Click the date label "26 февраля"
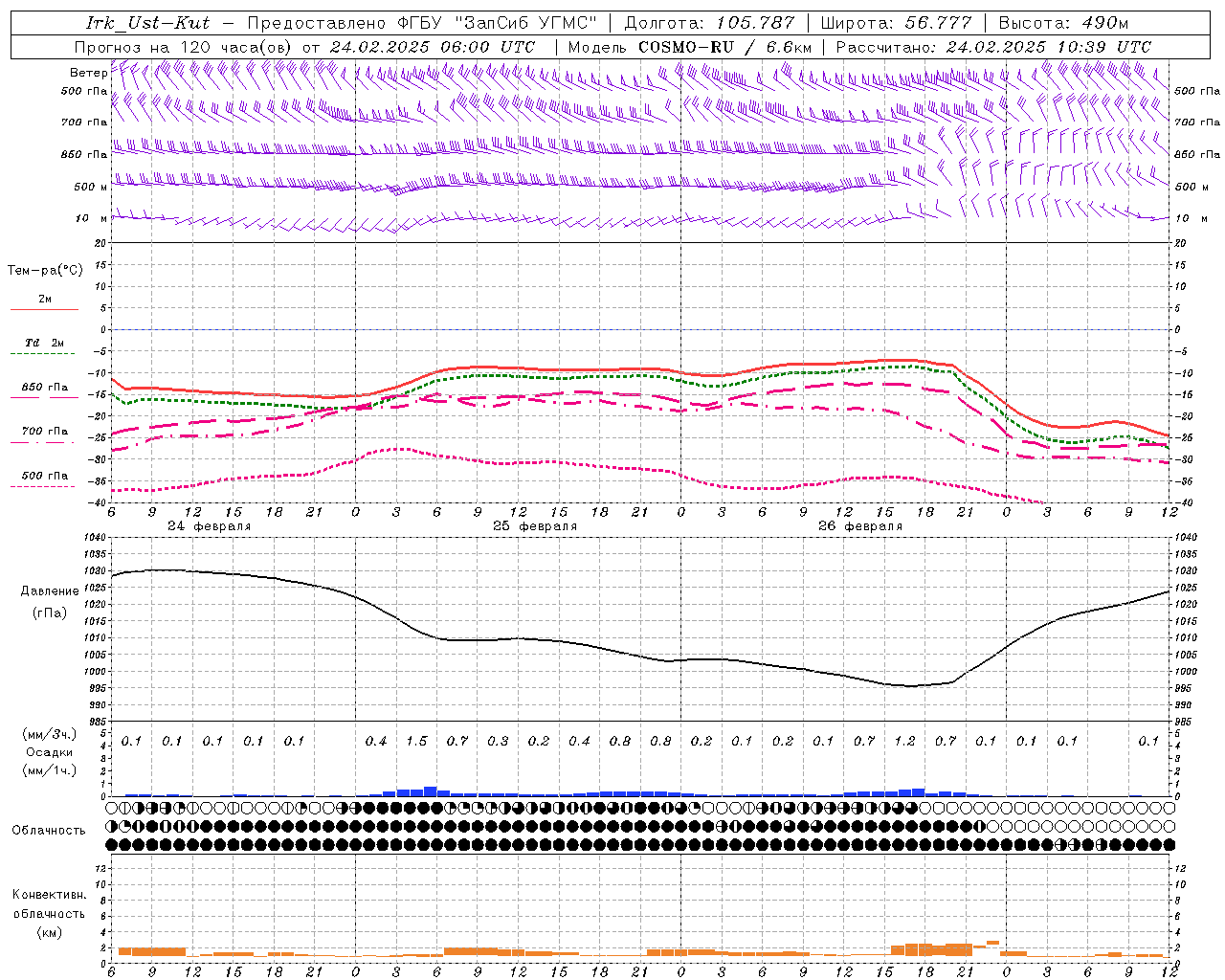 pos(860,526)
